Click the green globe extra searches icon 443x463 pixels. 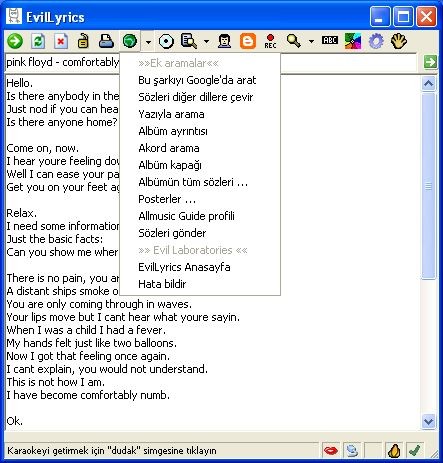pyautogui.click(x=130, y=41)
